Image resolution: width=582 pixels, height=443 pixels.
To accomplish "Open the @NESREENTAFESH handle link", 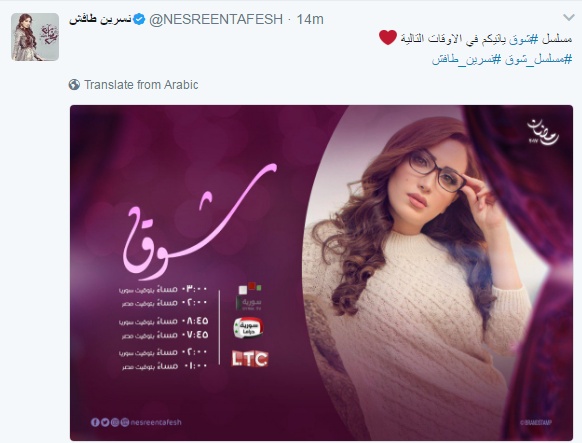I will 216,19.
